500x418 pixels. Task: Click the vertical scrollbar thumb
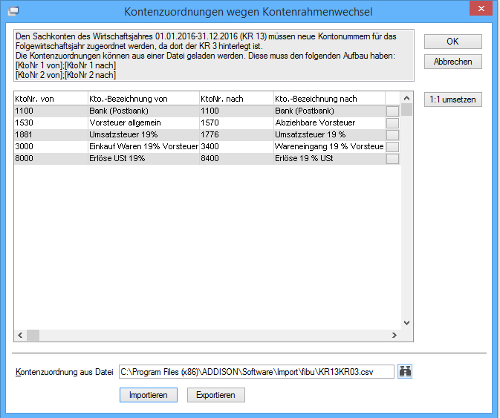[406, 110]
